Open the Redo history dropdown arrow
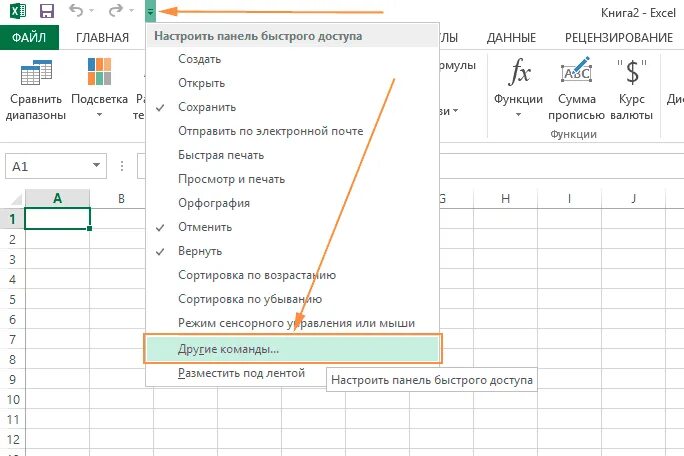Screen dimensions: 684x456 click(x=131, y=11)
